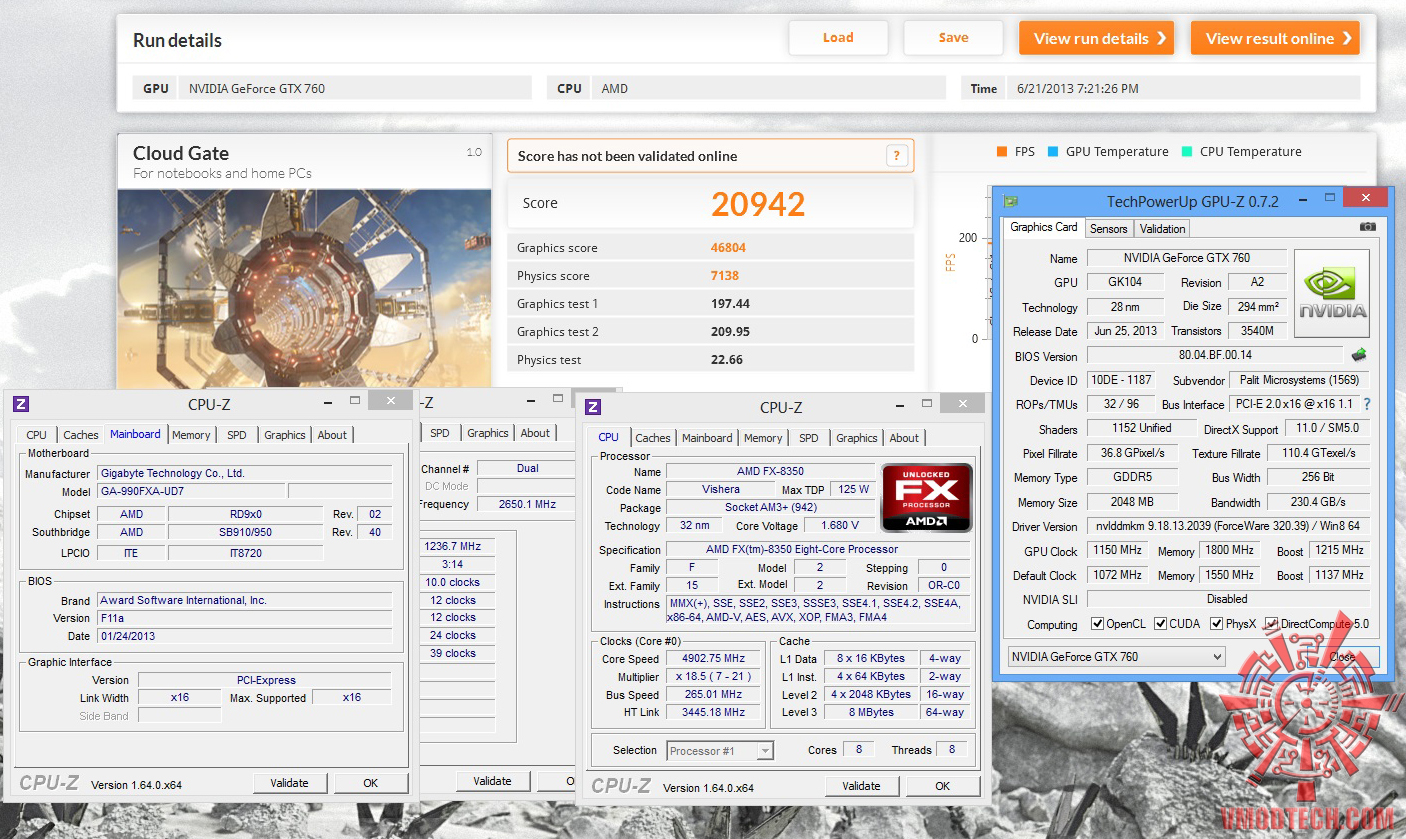The height and width of the screenshot is (839, 1406).
Task: Toggle the OpenCL checkbox in GPU-Z
Action: [1098, 624]
